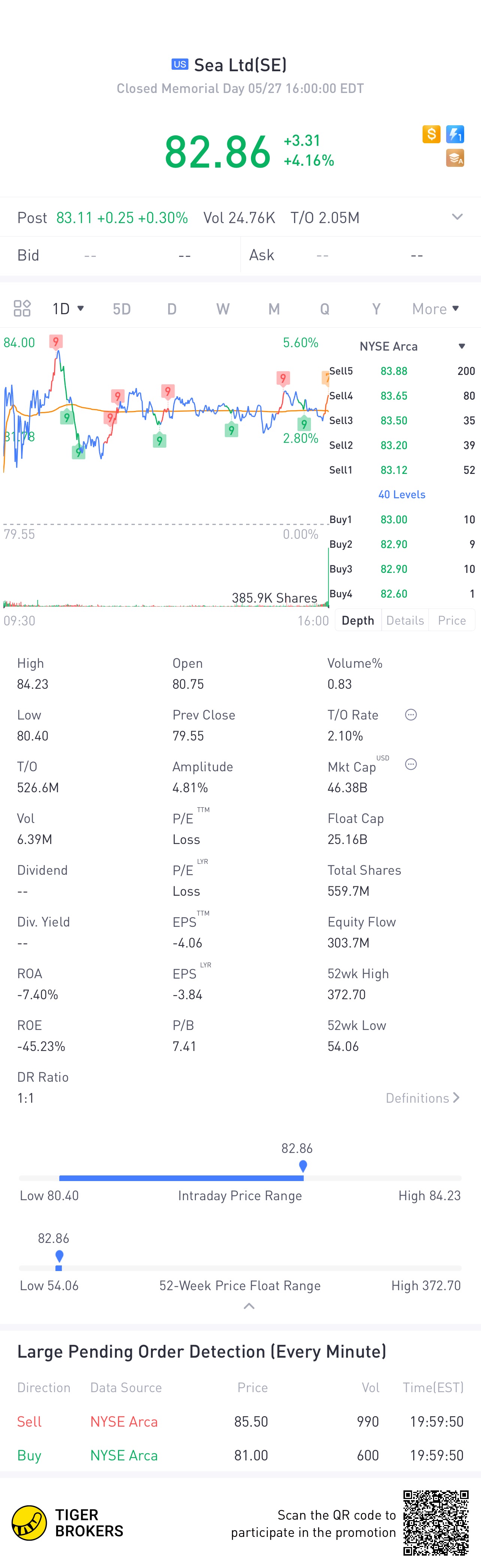
Task: Tap the orange dollar sign icon
Action: tap(431, 134)
